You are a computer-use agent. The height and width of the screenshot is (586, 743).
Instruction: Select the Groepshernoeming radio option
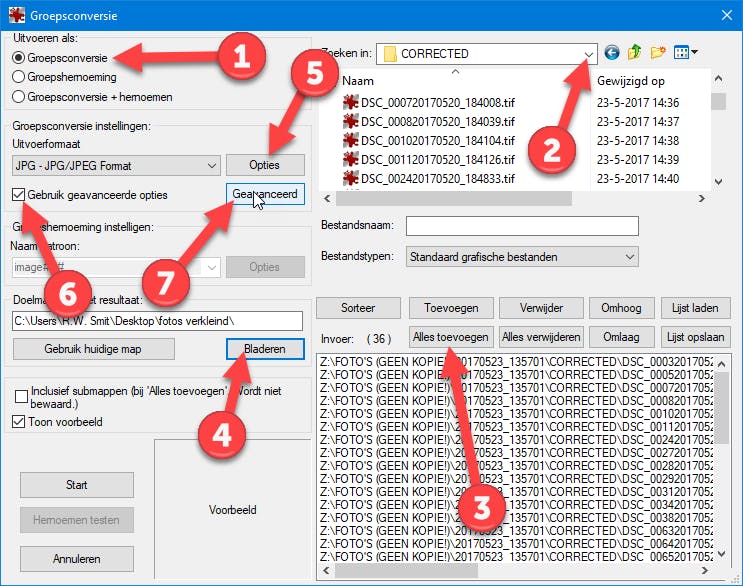18,77
